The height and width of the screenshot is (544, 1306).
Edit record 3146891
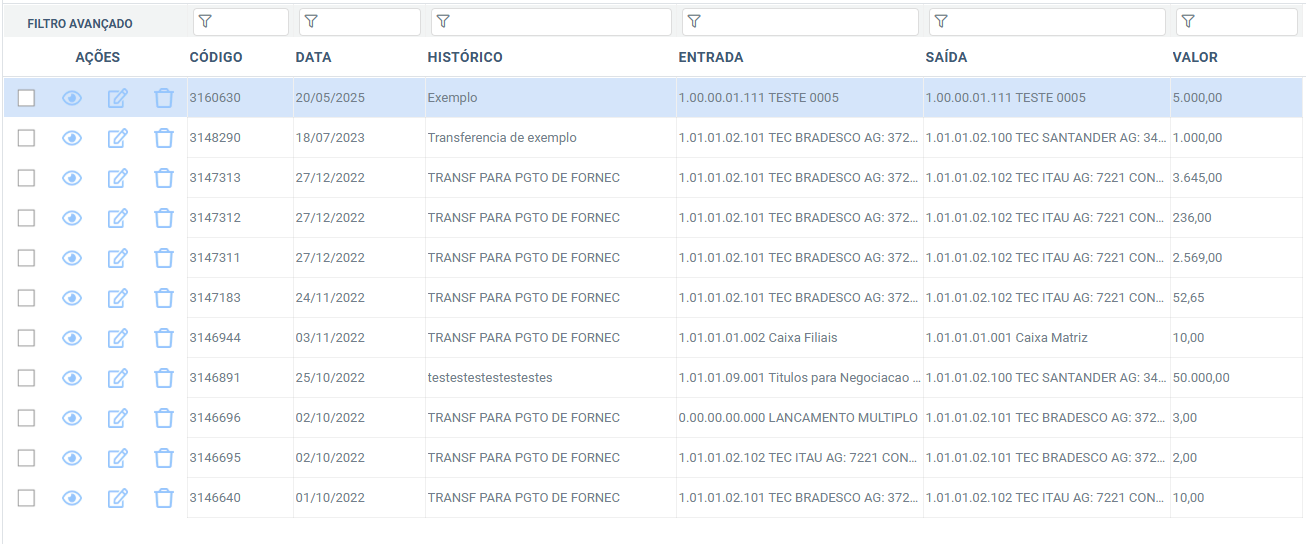(x=118, y=378)
